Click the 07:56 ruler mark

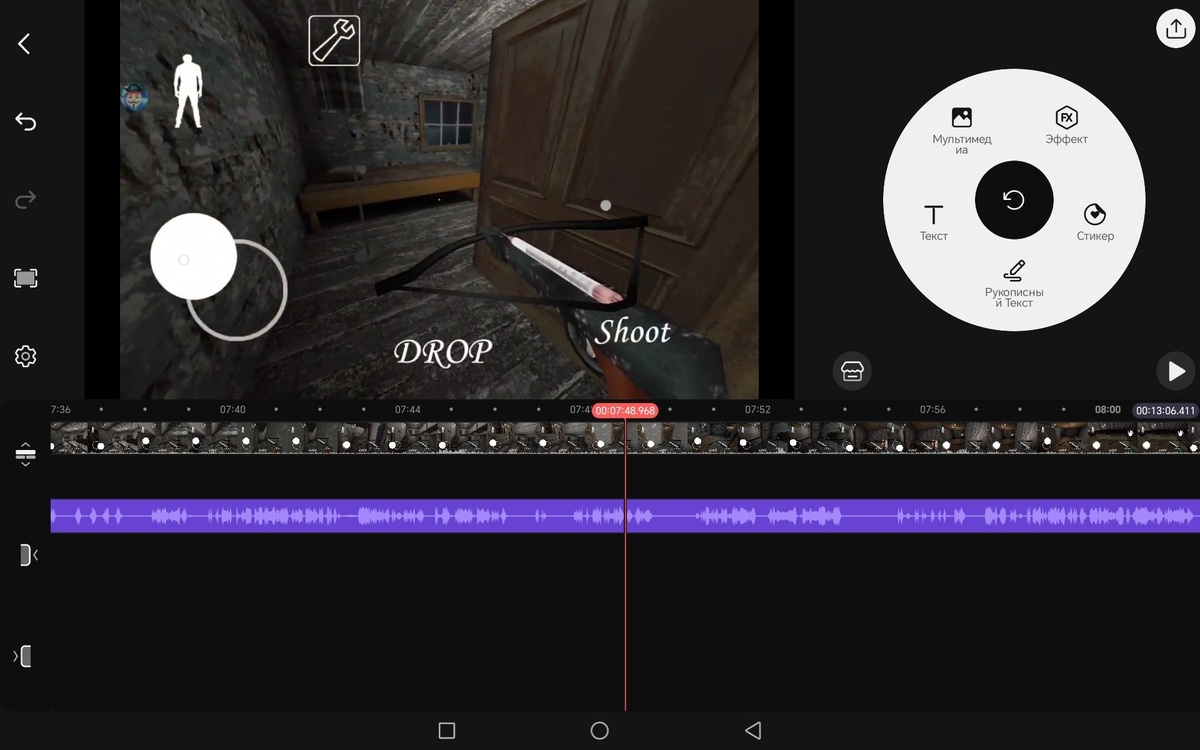click(932, 410)
